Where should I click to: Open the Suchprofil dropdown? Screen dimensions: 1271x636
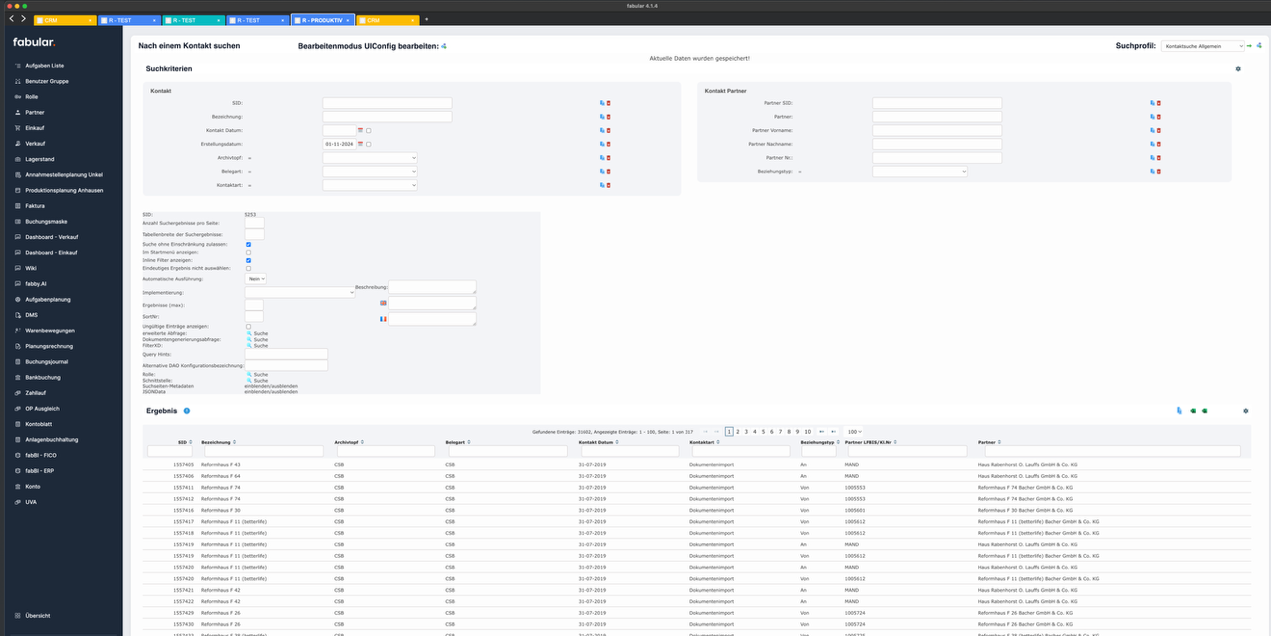click(1202, 46)
